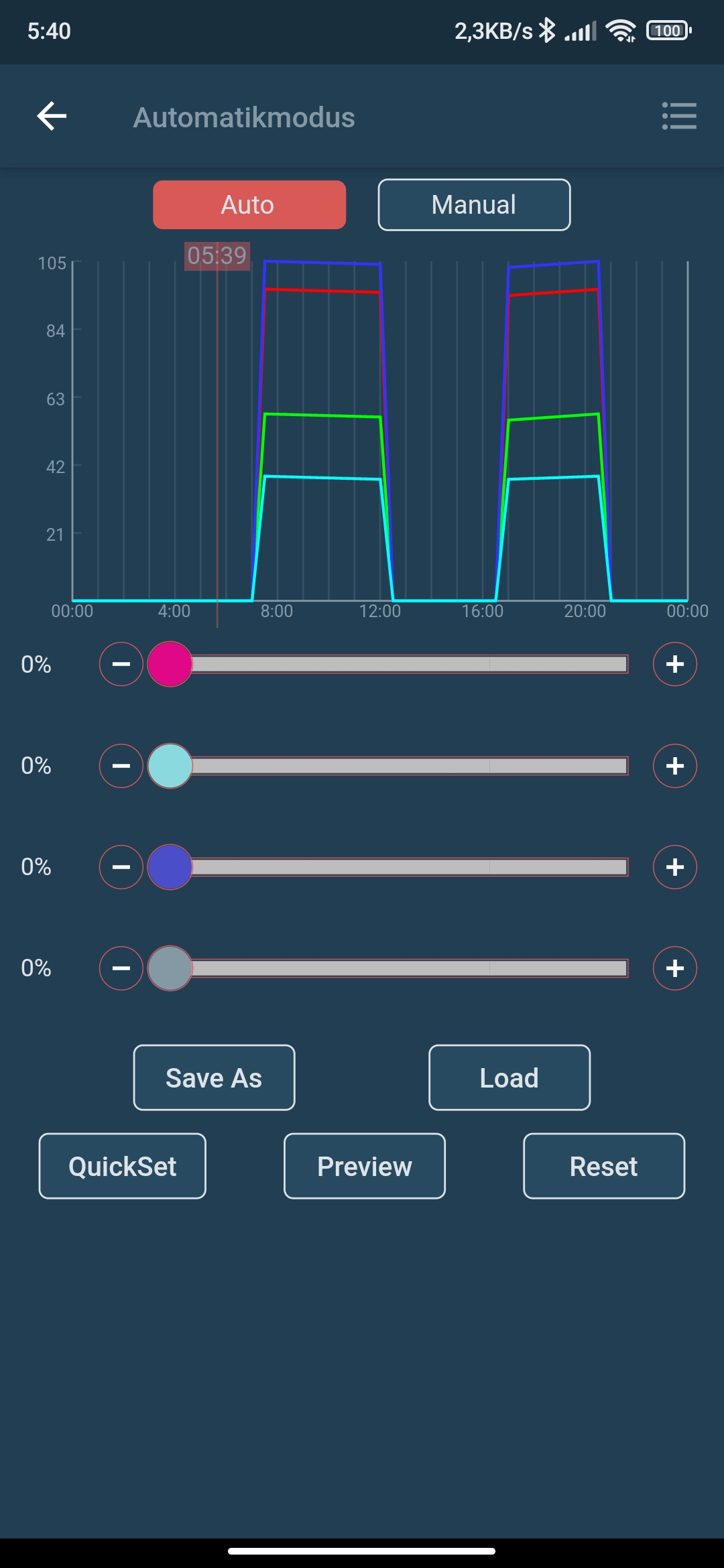The image size is (724, 1568).
Task: Decrease the light cyan channel with minus
Action: point(121,766)
